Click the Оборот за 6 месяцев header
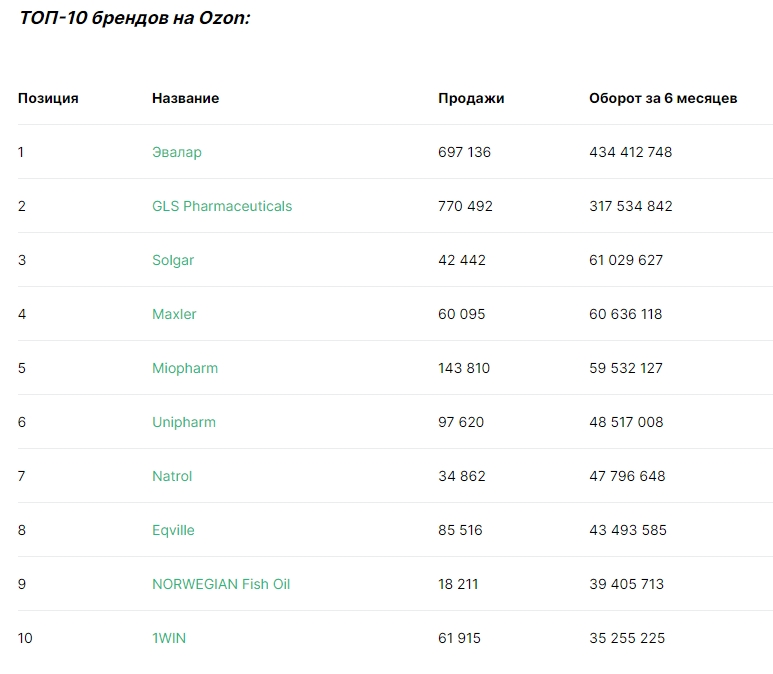Image resolution: width=773 pixels, height=674 pixels. [663, 98]
